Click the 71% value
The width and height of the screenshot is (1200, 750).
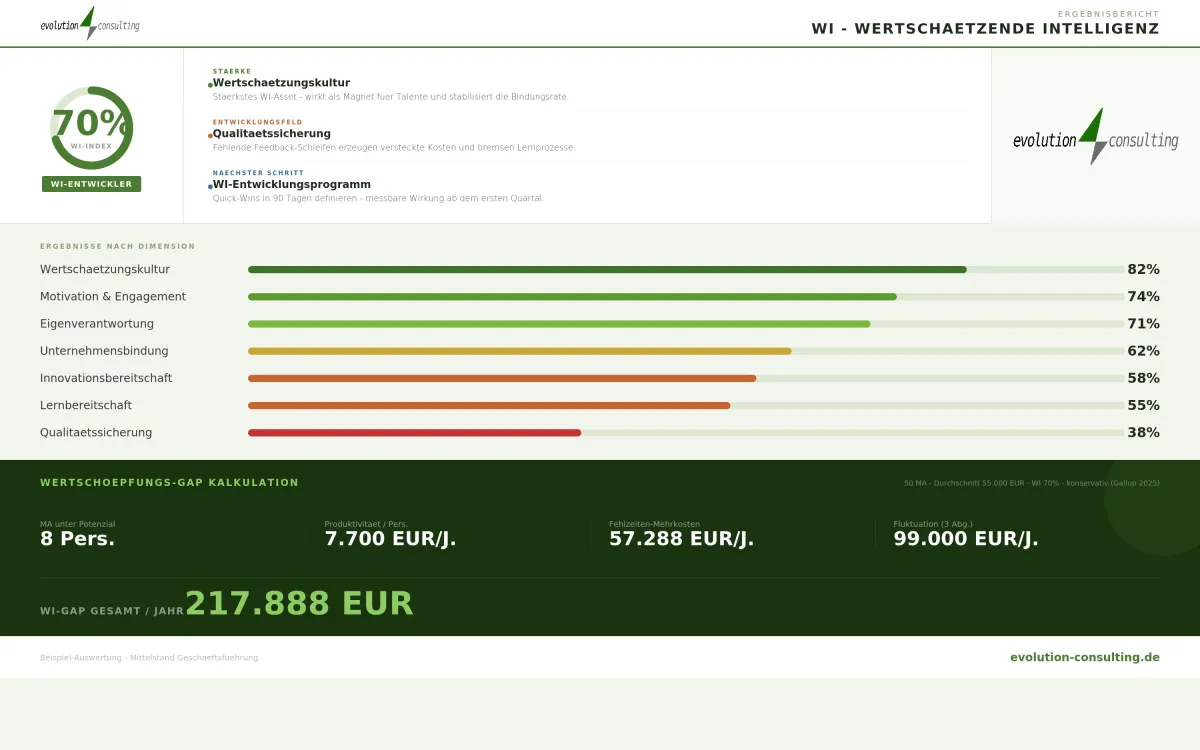point(1143,324)
